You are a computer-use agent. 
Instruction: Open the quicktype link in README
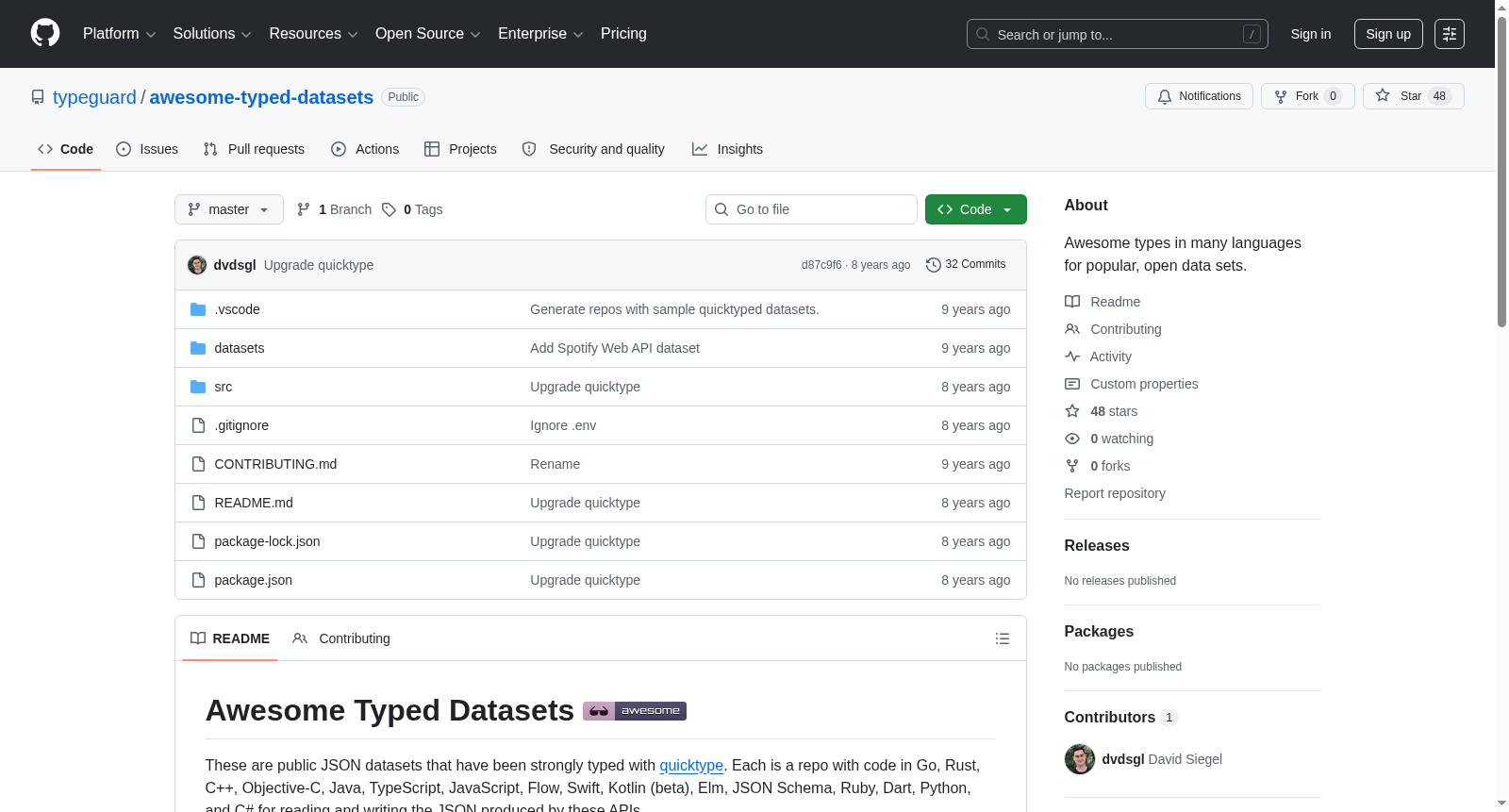point(691,766)
